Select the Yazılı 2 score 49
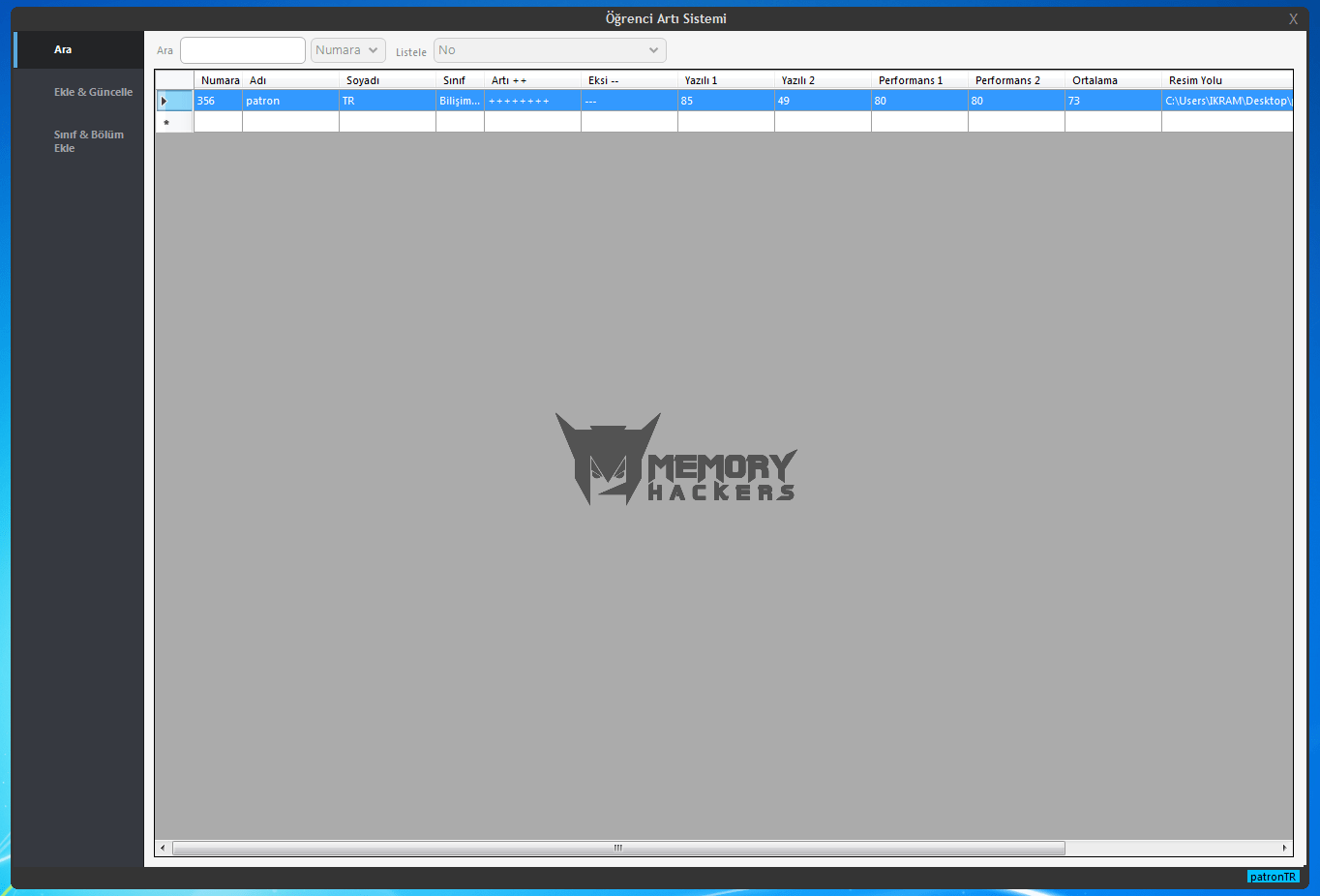 pos(824,101)
